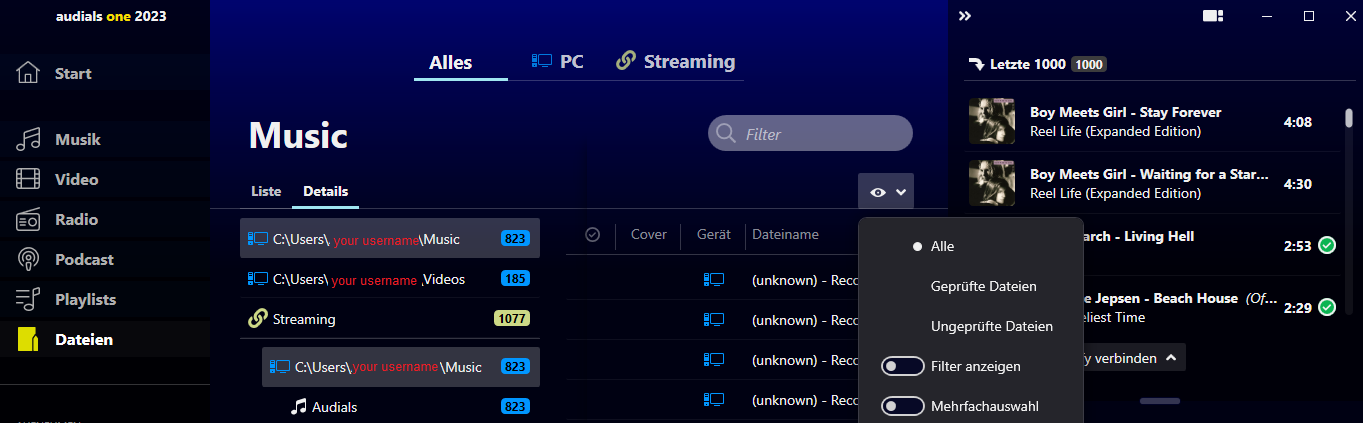
Task: Click the PC device icon in third file row
Action: pyautogui.click(x=713, y=360)
